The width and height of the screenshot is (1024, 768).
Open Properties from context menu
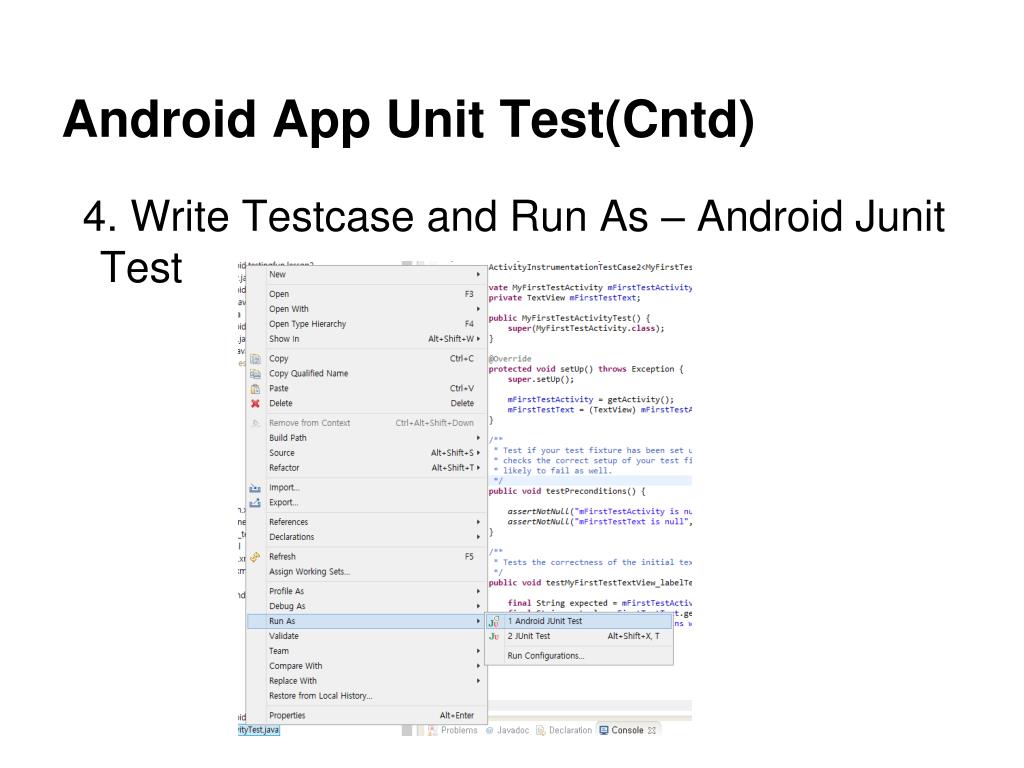point(366,716)
